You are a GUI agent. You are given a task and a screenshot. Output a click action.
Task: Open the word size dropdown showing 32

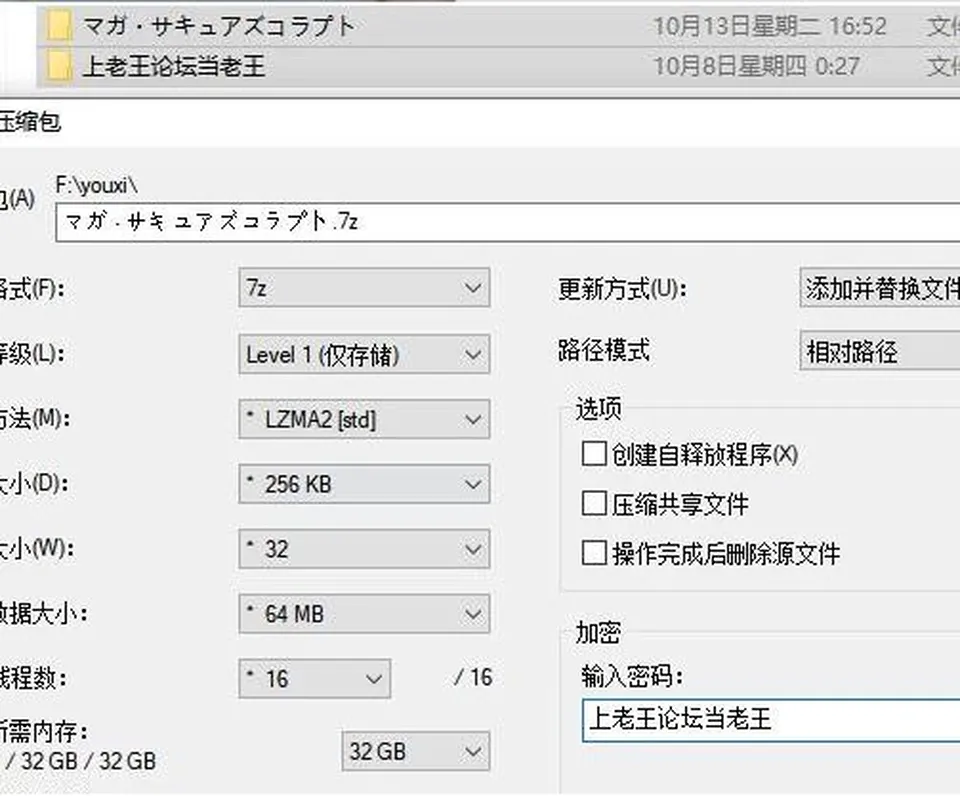tap(364, 549)
